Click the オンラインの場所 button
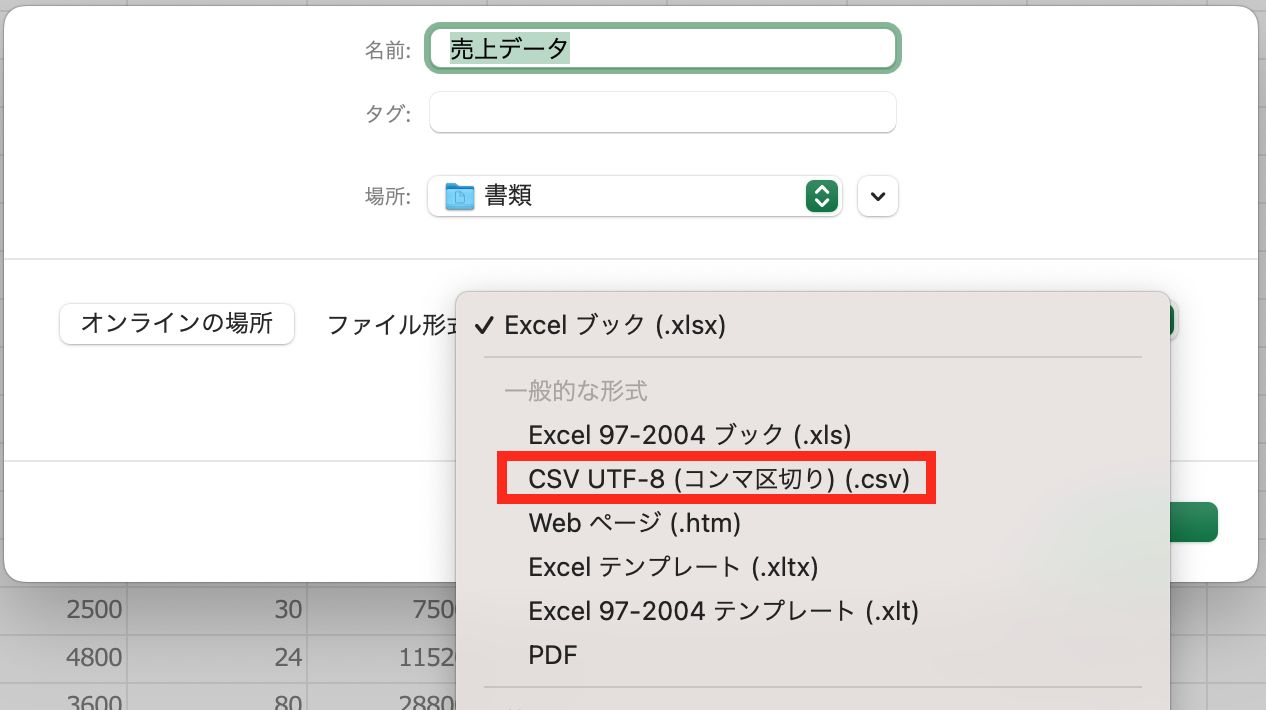1266x710 pixels. click(x=177, y=324)
